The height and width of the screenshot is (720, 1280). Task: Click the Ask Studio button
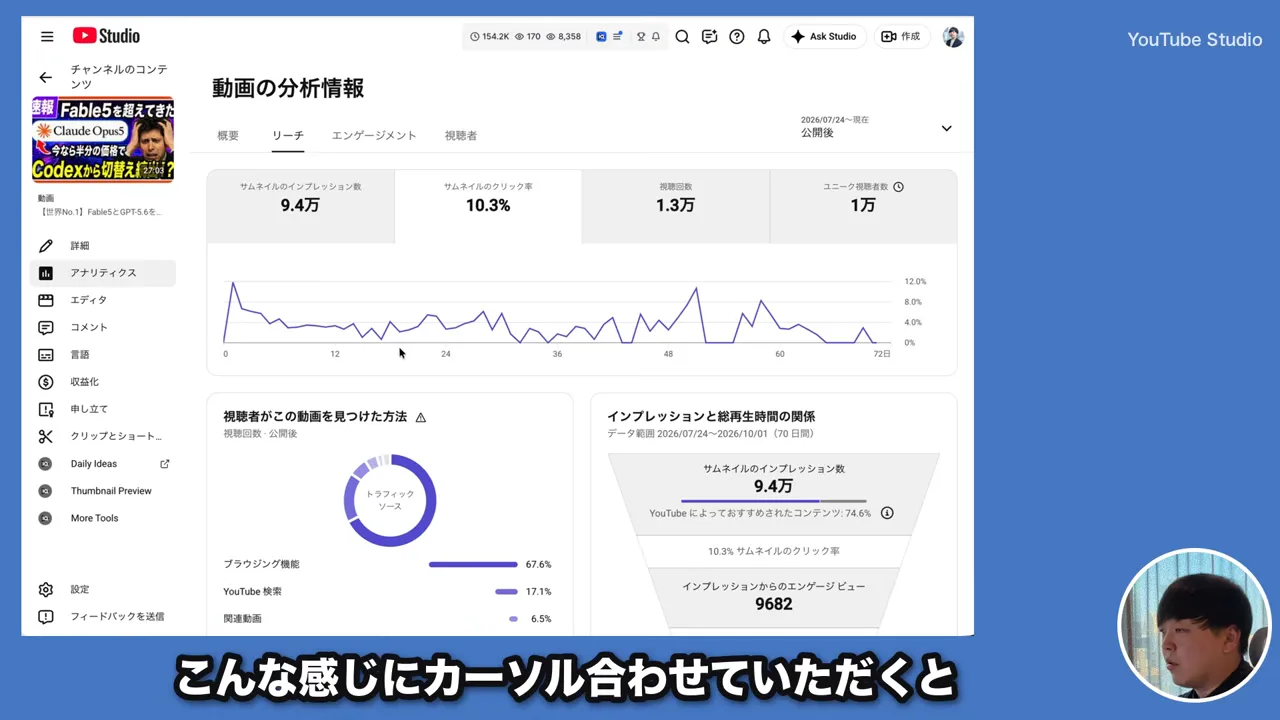click(824, 37)
